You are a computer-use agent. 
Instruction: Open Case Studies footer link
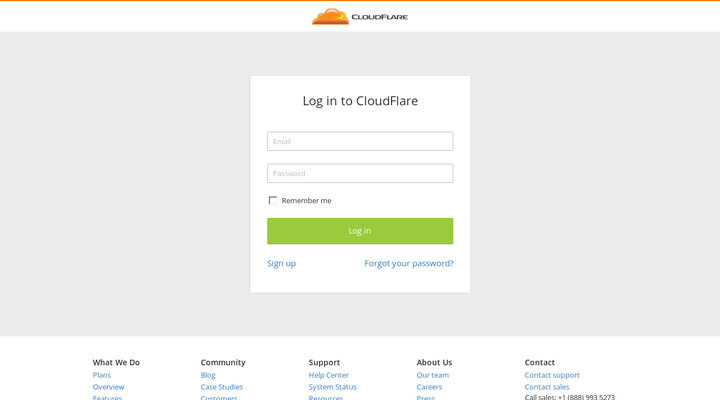[x=222, y=387]
